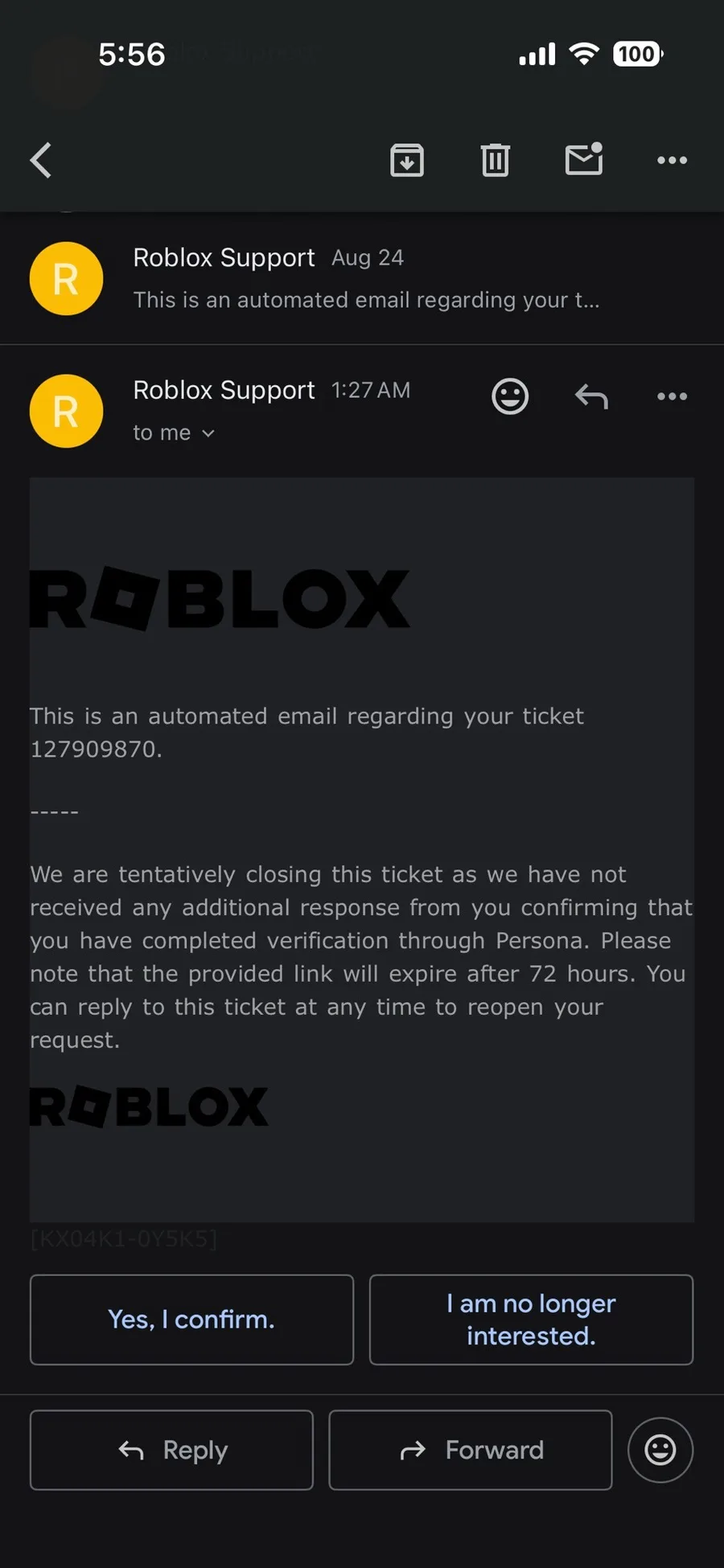This screenshot has width=724, height=1568.
Task: Tap the yellow R avatar of 1:27 AM sender
Action: coord(66,411)
